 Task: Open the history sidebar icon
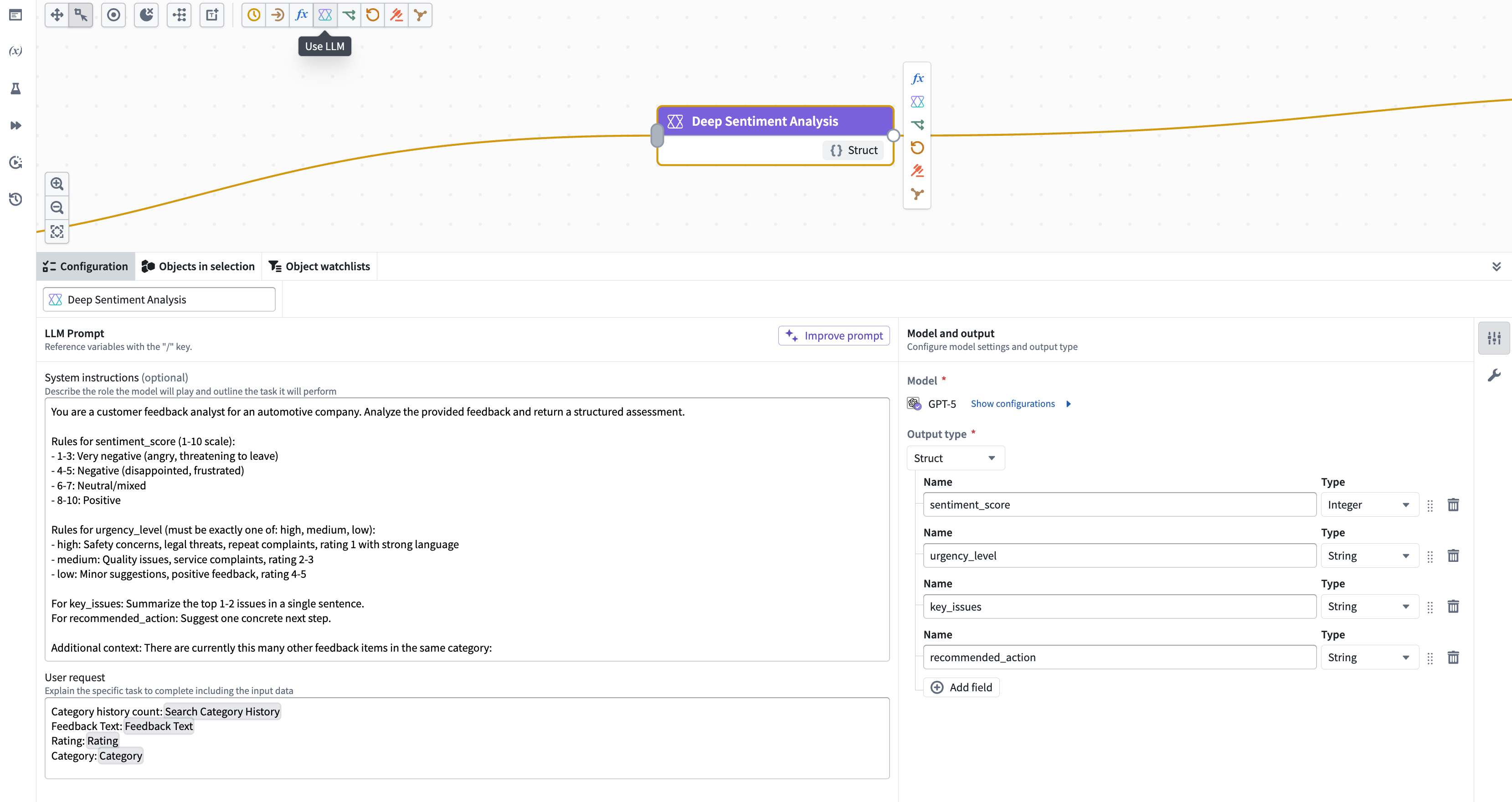coord(16,199)
